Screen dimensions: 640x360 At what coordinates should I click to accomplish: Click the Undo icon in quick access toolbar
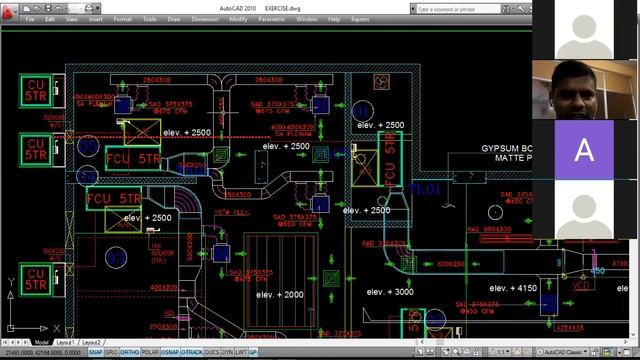pyautogui.click(x=58, y=8)
